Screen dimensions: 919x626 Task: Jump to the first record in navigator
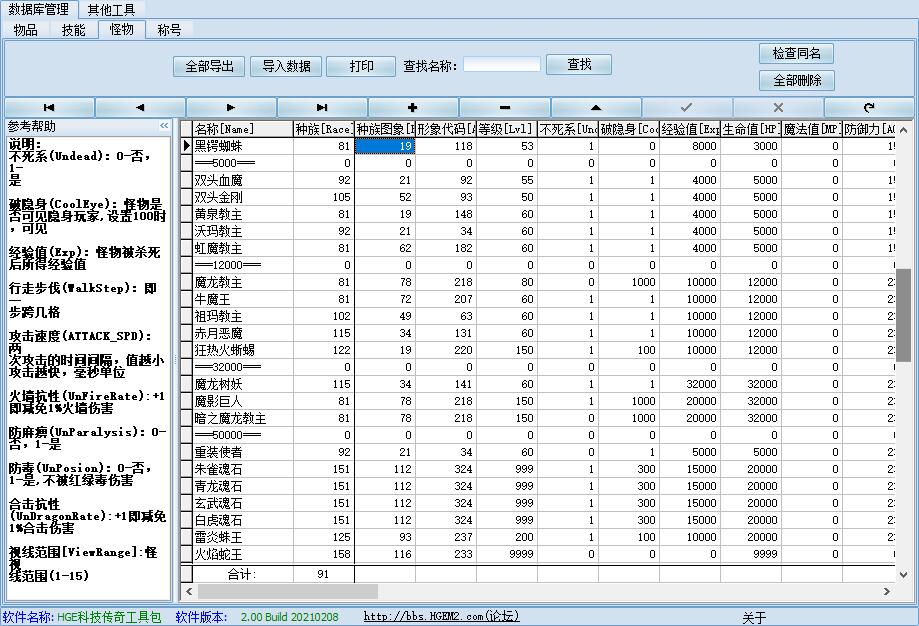pyautogui.click(x=49, y=107)
